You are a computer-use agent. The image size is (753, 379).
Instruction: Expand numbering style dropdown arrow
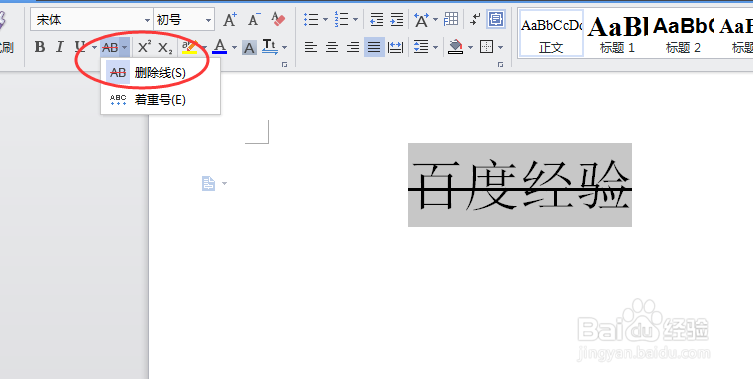[x=355, y=20]
